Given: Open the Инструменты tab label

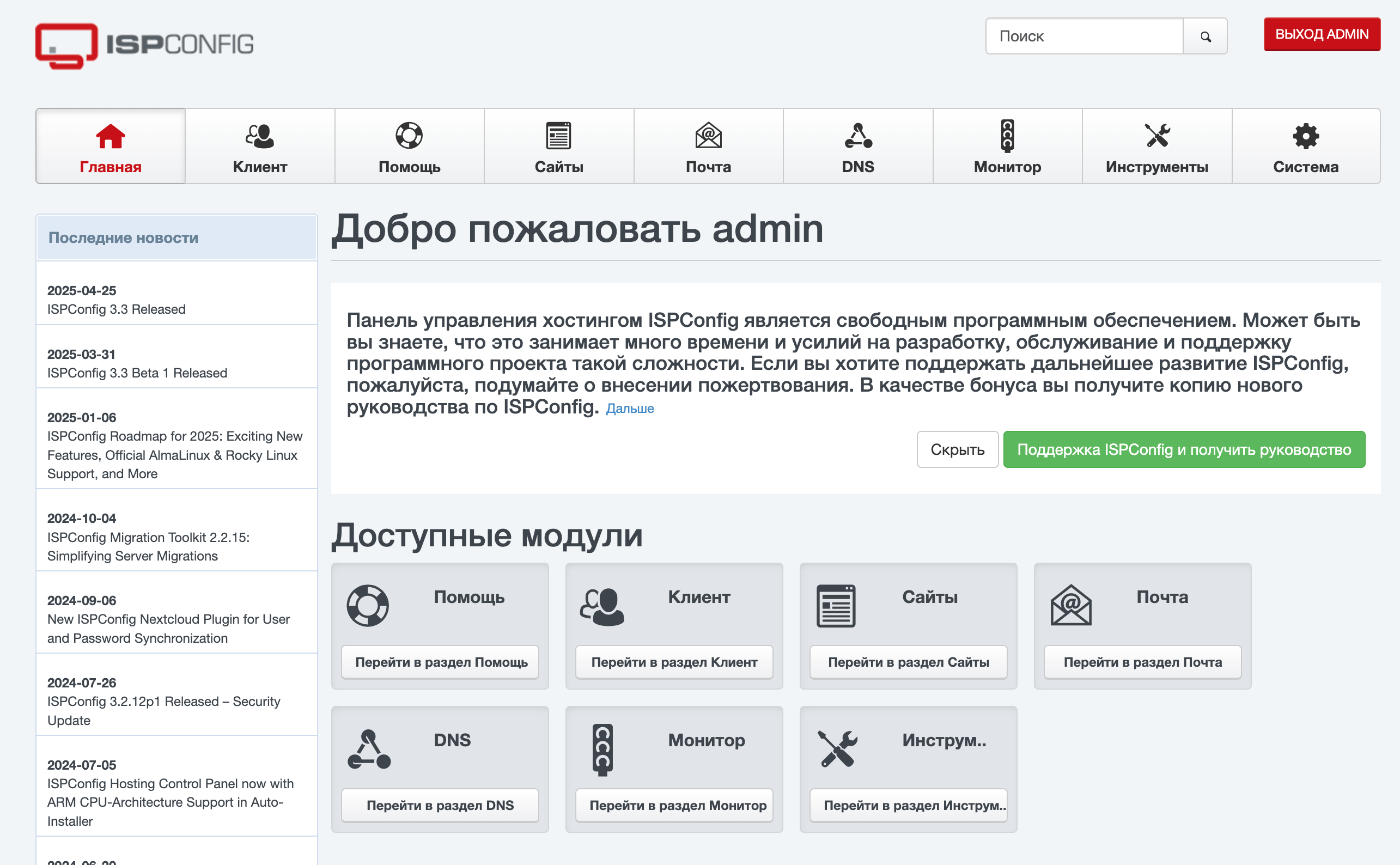Looking at the screenshot, I should coord(1157,167).
